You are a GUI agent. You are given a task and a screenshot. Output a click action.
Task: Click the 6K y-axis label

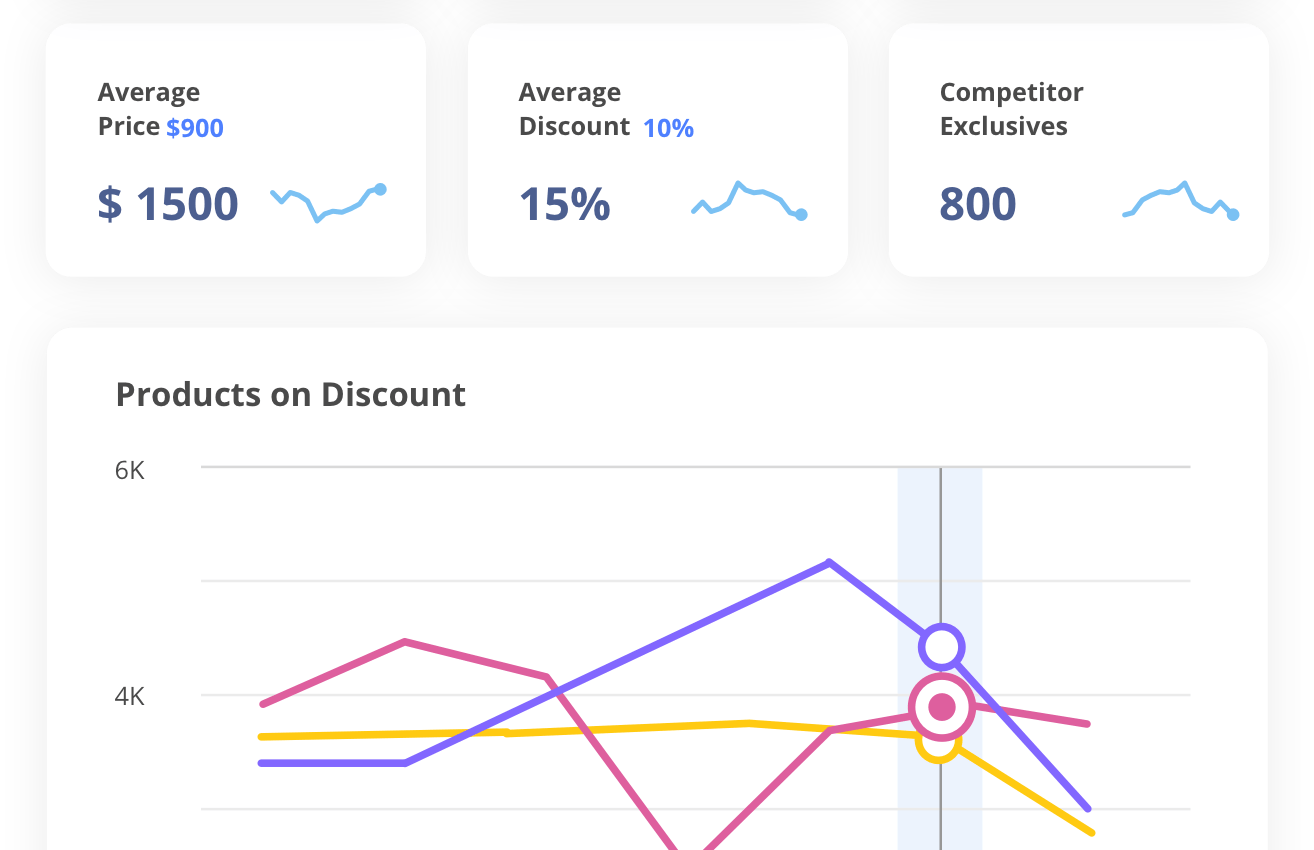[x=130, y=470]
